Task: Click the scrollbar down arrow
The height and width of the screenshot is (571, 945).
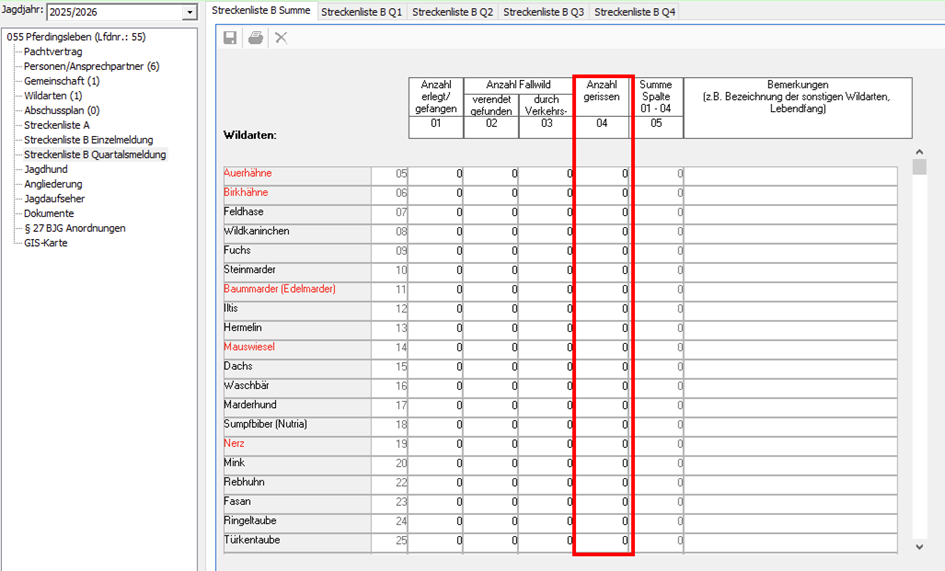Action: click(x=919, y=547)
